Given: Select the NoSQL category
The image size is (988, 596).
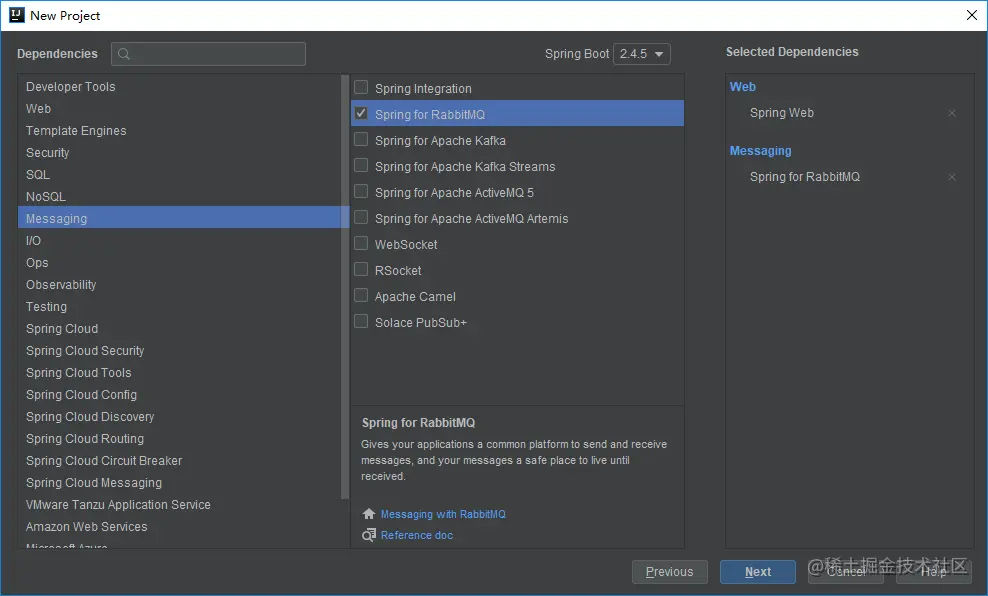Looking at the screenshot, I should coord(179,197).
